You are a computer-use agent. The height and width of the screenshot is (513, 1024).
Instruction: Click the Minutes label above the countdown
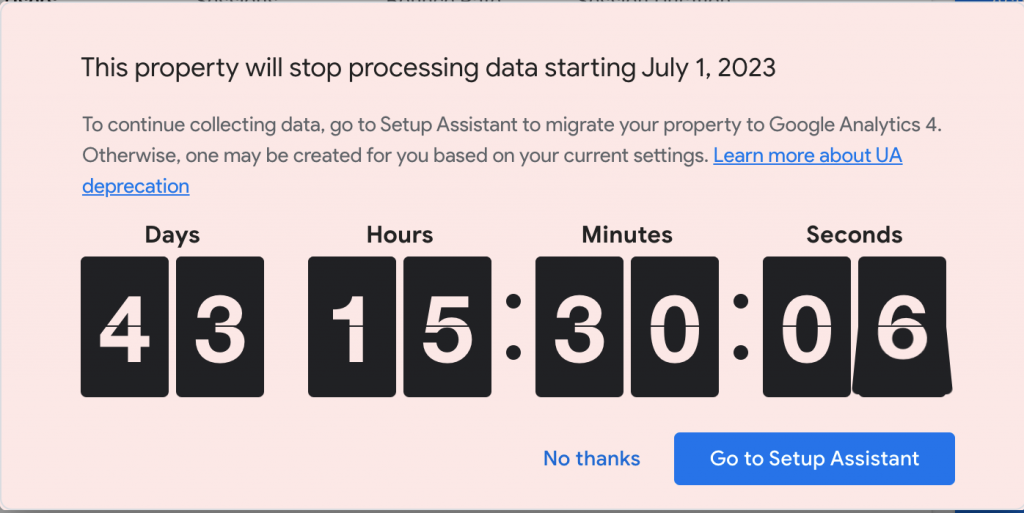pos(627,235)
